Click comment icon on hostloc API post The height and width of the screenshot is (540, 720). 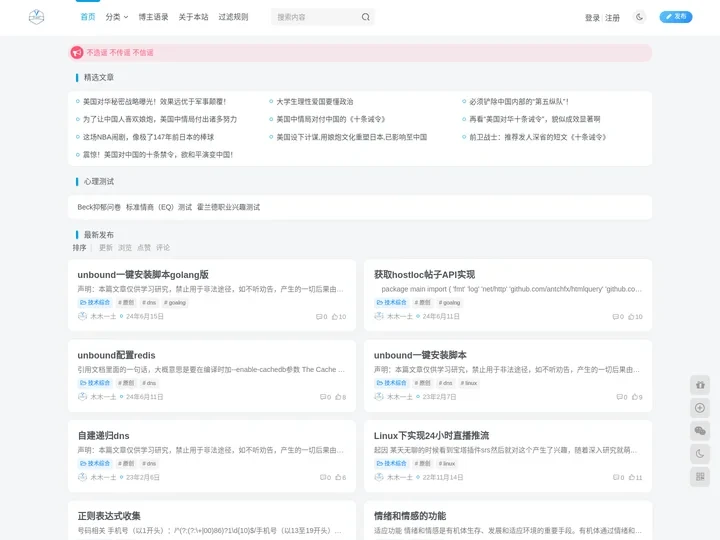click(616, 317)
